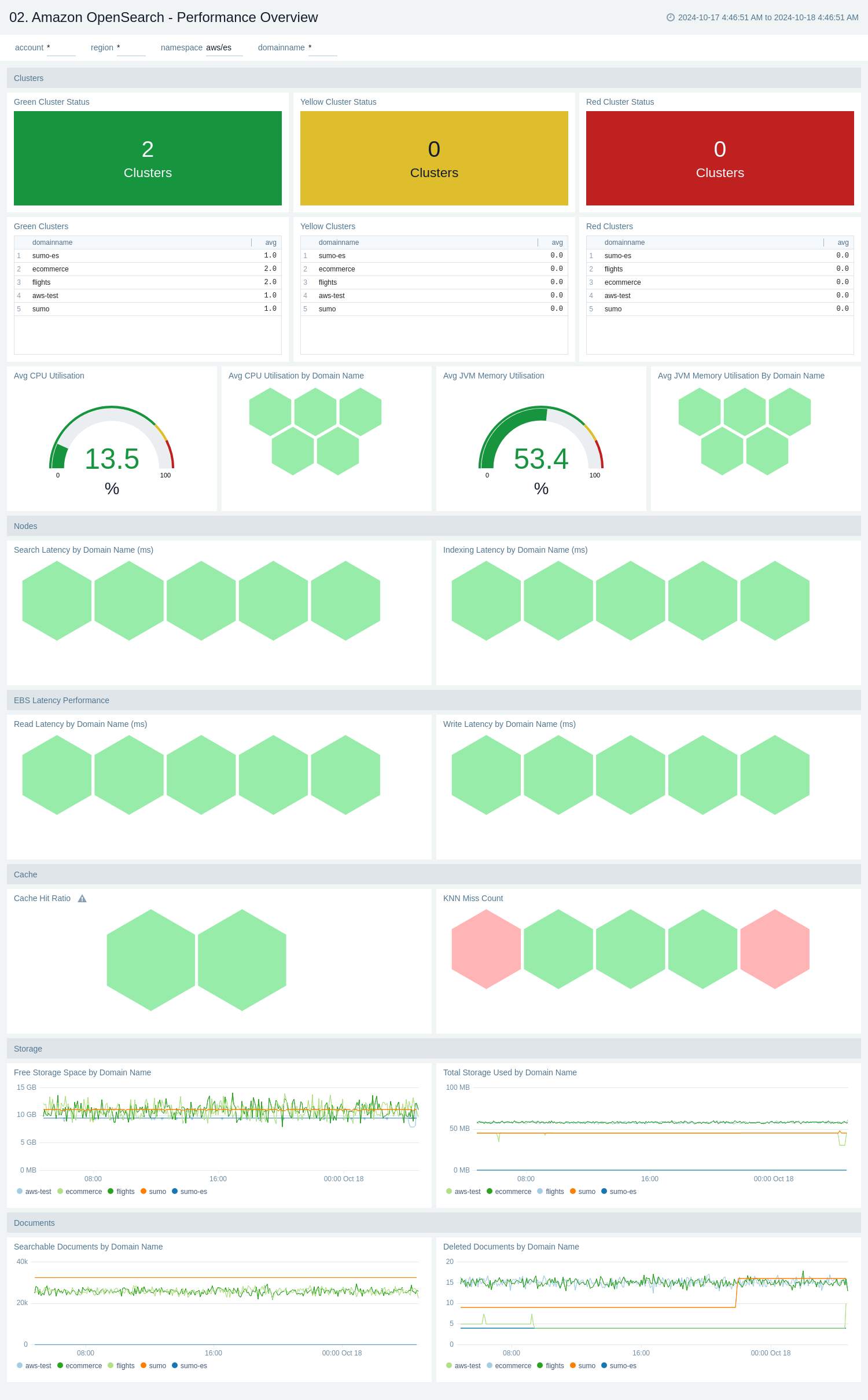Open Avg JVM Memory Utilisation By Domain Name title
Image resolution: width=868 pixels, height=1400 pixels.
point(741,376)
